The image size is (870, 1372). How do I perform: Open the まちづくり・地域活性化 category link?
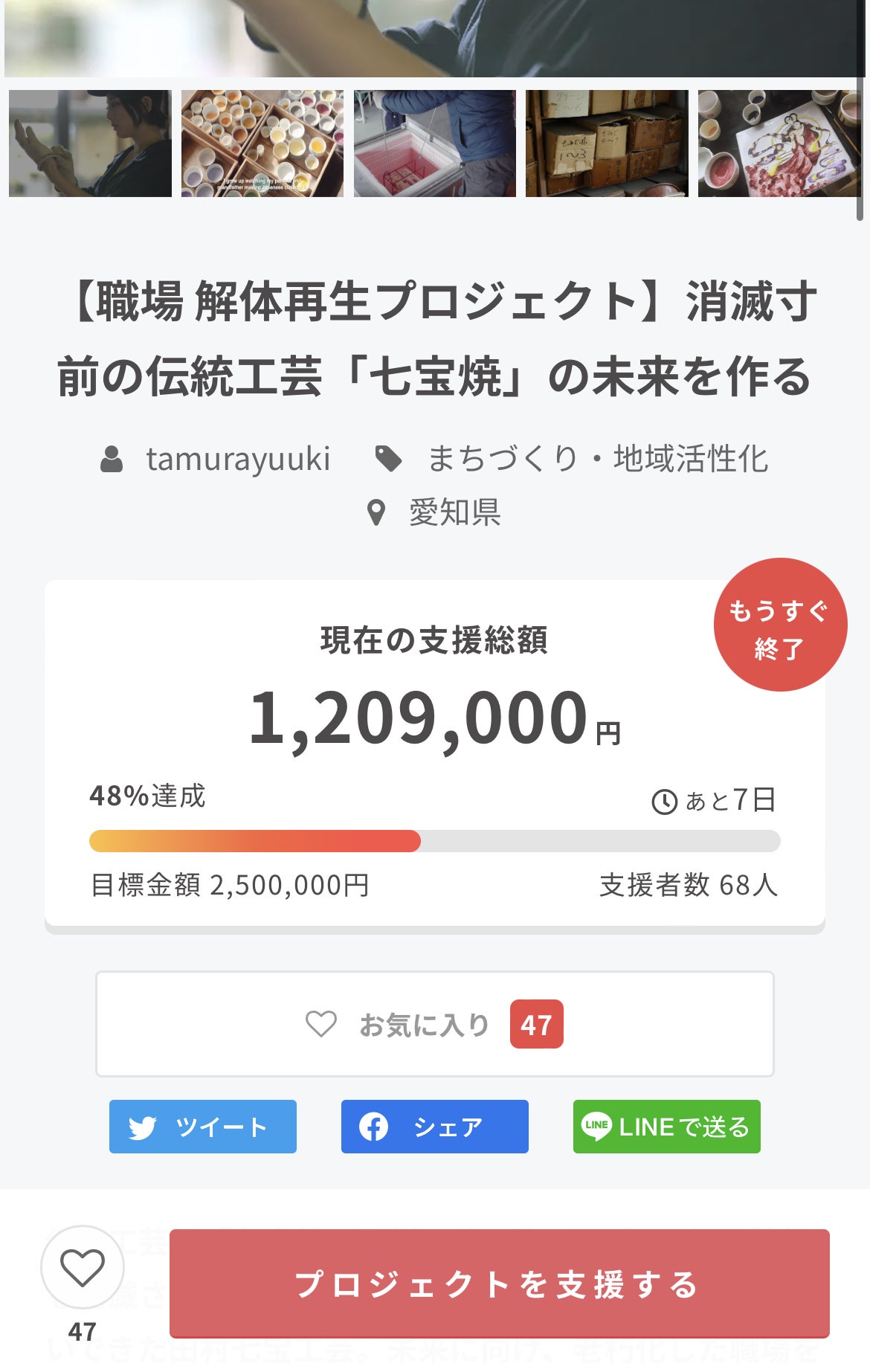point(598,459)
